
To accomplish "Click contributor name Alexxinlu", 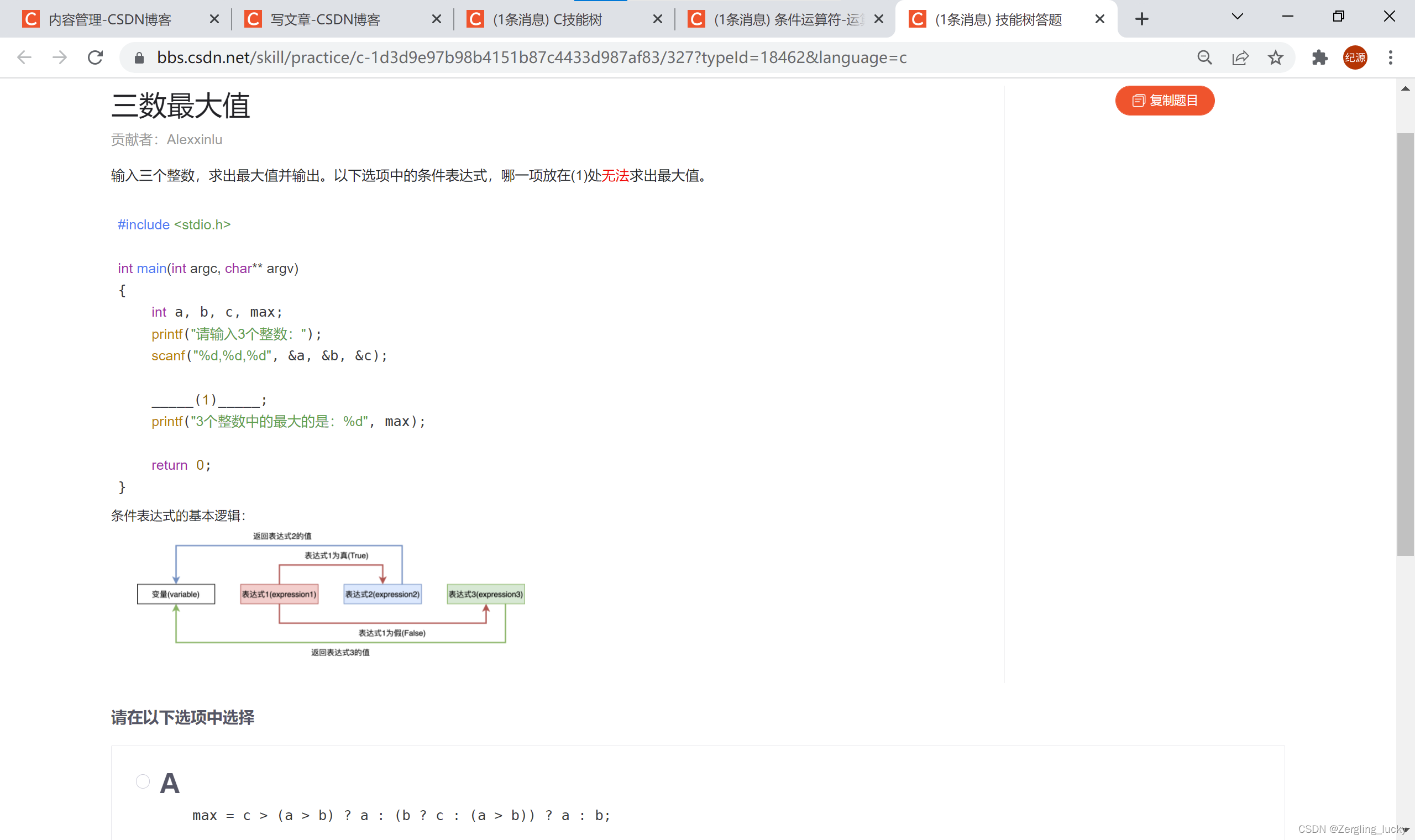I will [x=194, y=140].
